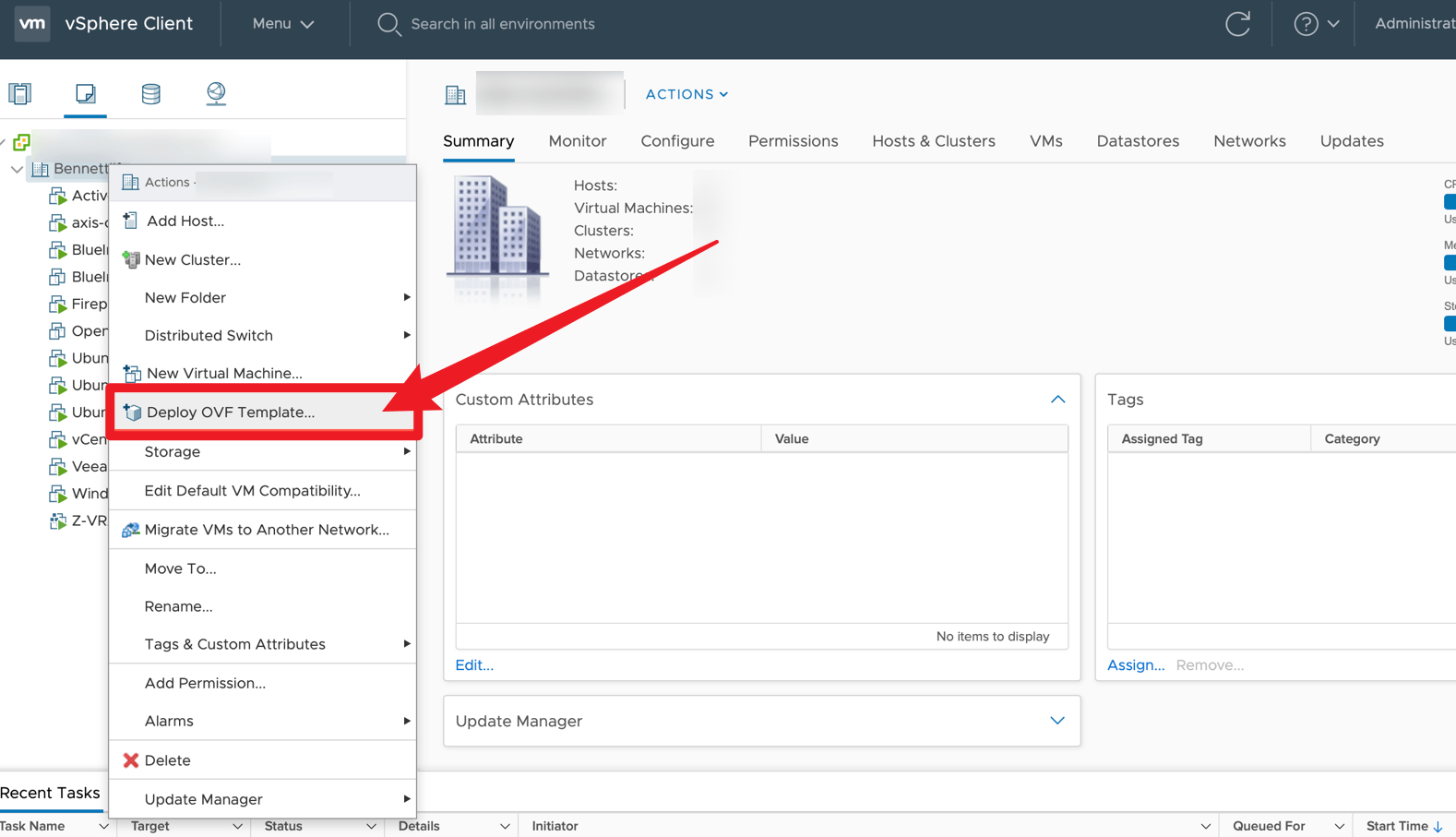Select New Cluster in context menu
1456x837 pixels.
(263, 260)
